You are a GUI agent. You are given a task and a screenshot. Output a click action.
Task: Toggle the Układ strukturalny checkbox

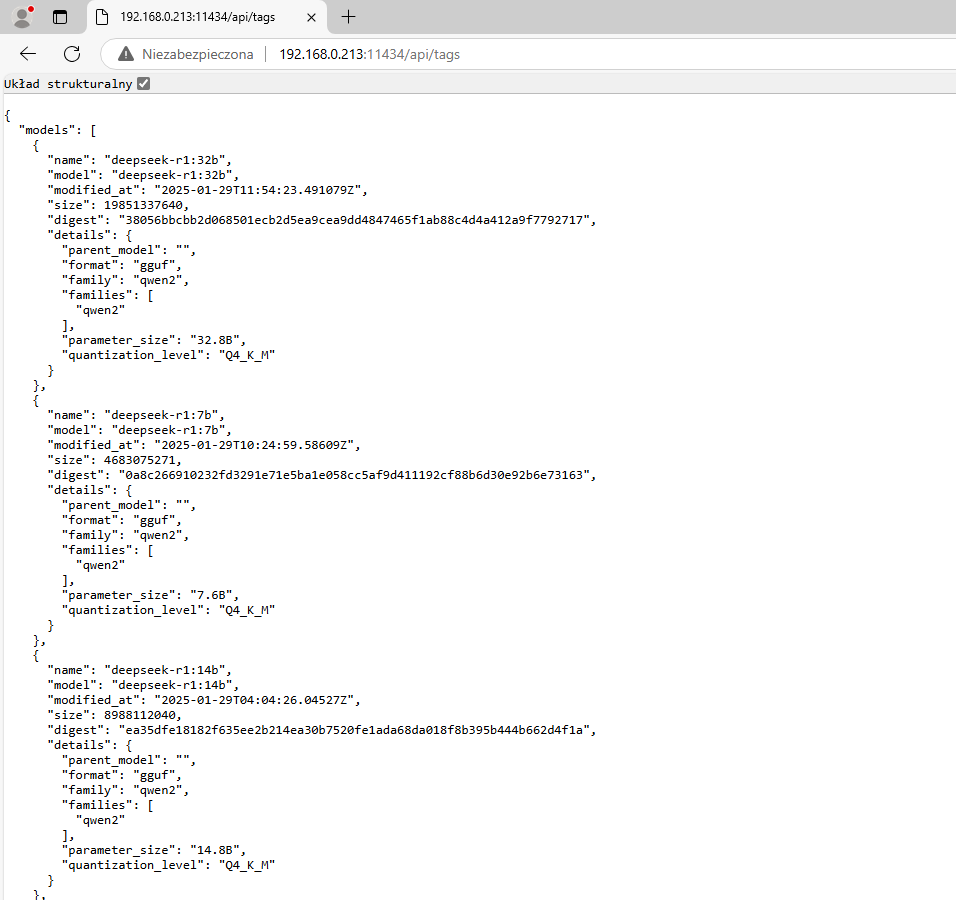click(x=143, y=84)
